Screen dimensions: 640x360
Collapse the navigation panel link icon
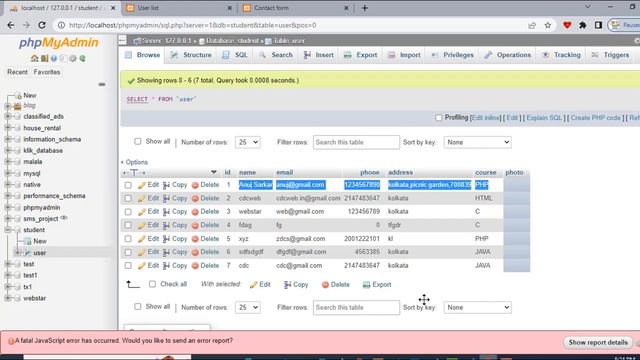coord(102,84)
